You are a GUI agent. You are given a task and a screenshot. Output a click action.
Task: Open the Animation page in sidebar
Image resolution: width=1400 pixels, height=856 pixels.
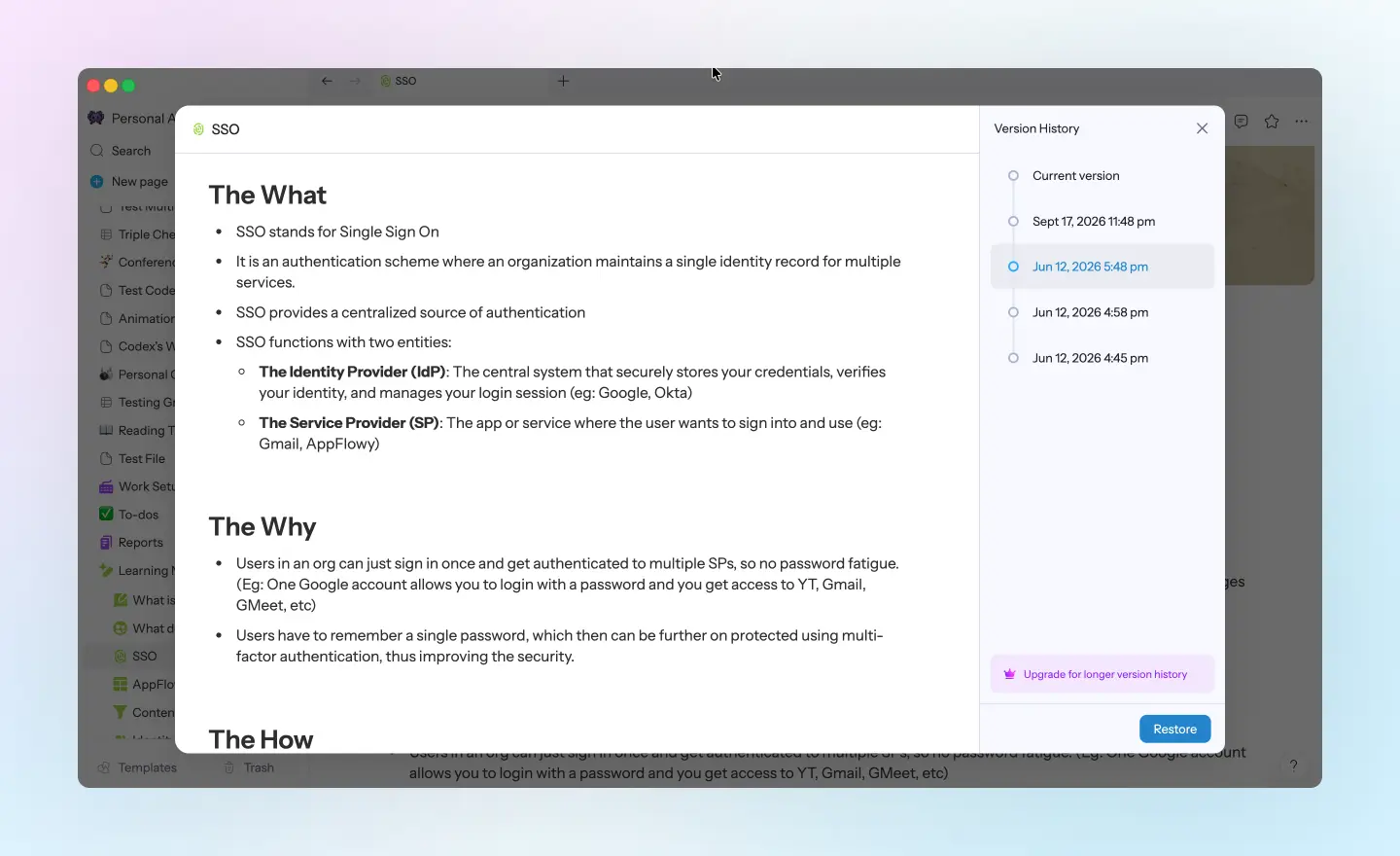pos(137,319)
